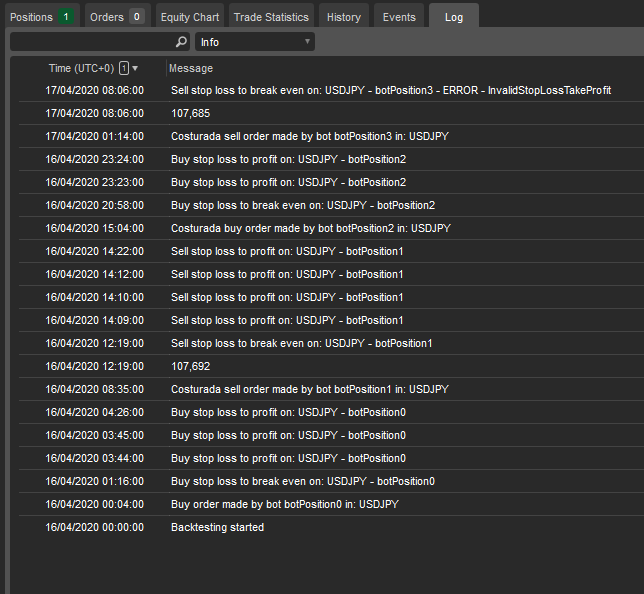Select Sell break even botPosition1 entry
This screenshot has width=644, height=594.
click(331, 343)
